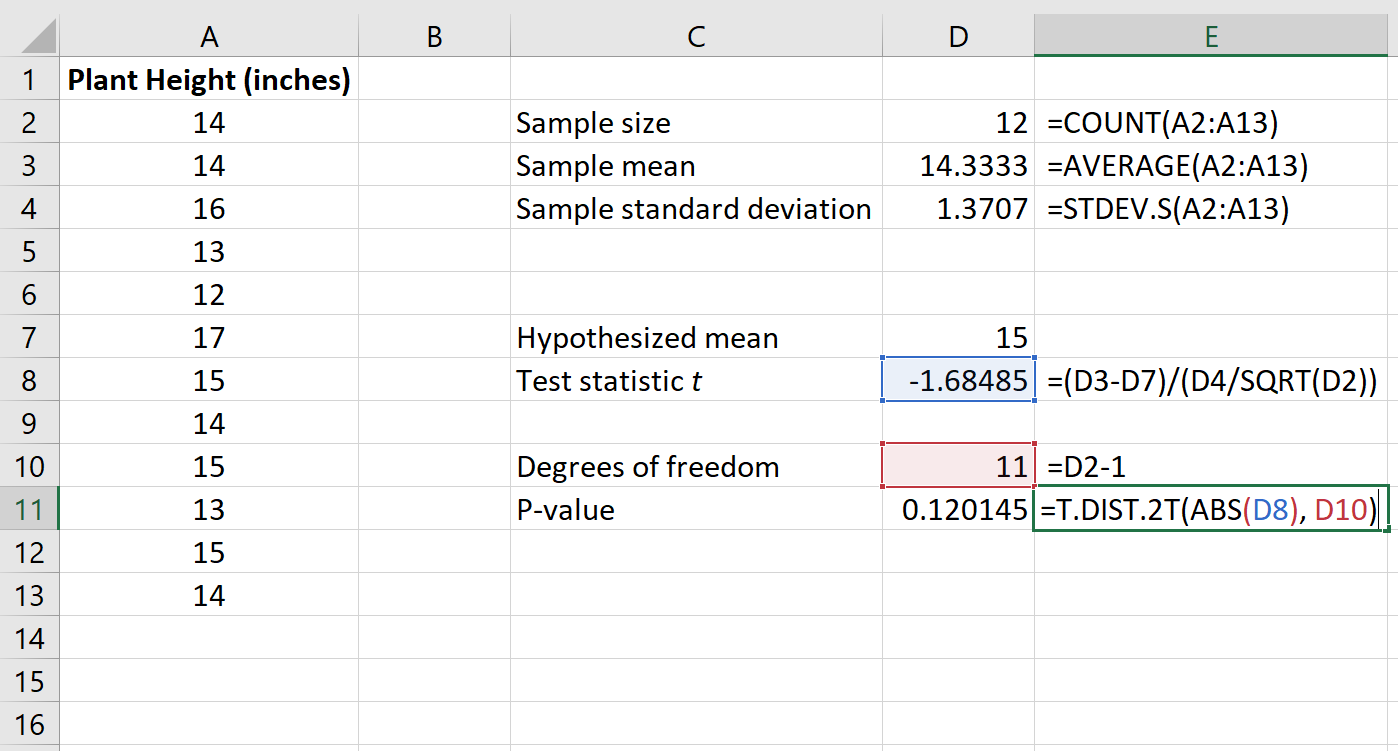This screenshot has width=1398, height=751.
Task: Click the 'Sample mean' label cell
Action: (x=696, y=165)
